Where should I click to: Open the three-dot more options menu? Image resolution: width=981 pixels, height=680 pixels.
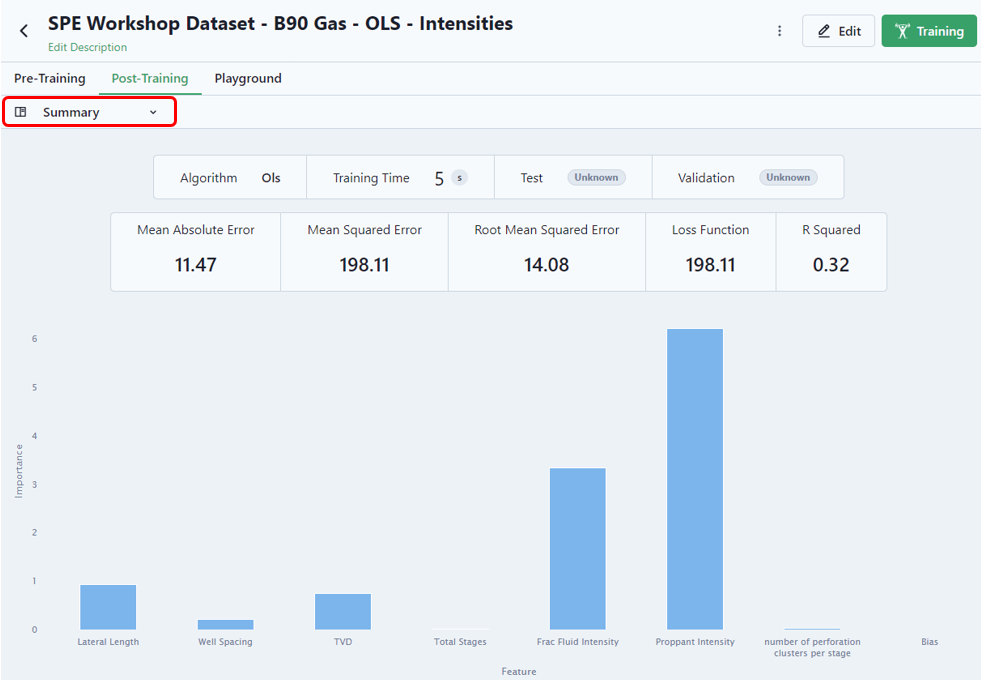tap(779, 31)
